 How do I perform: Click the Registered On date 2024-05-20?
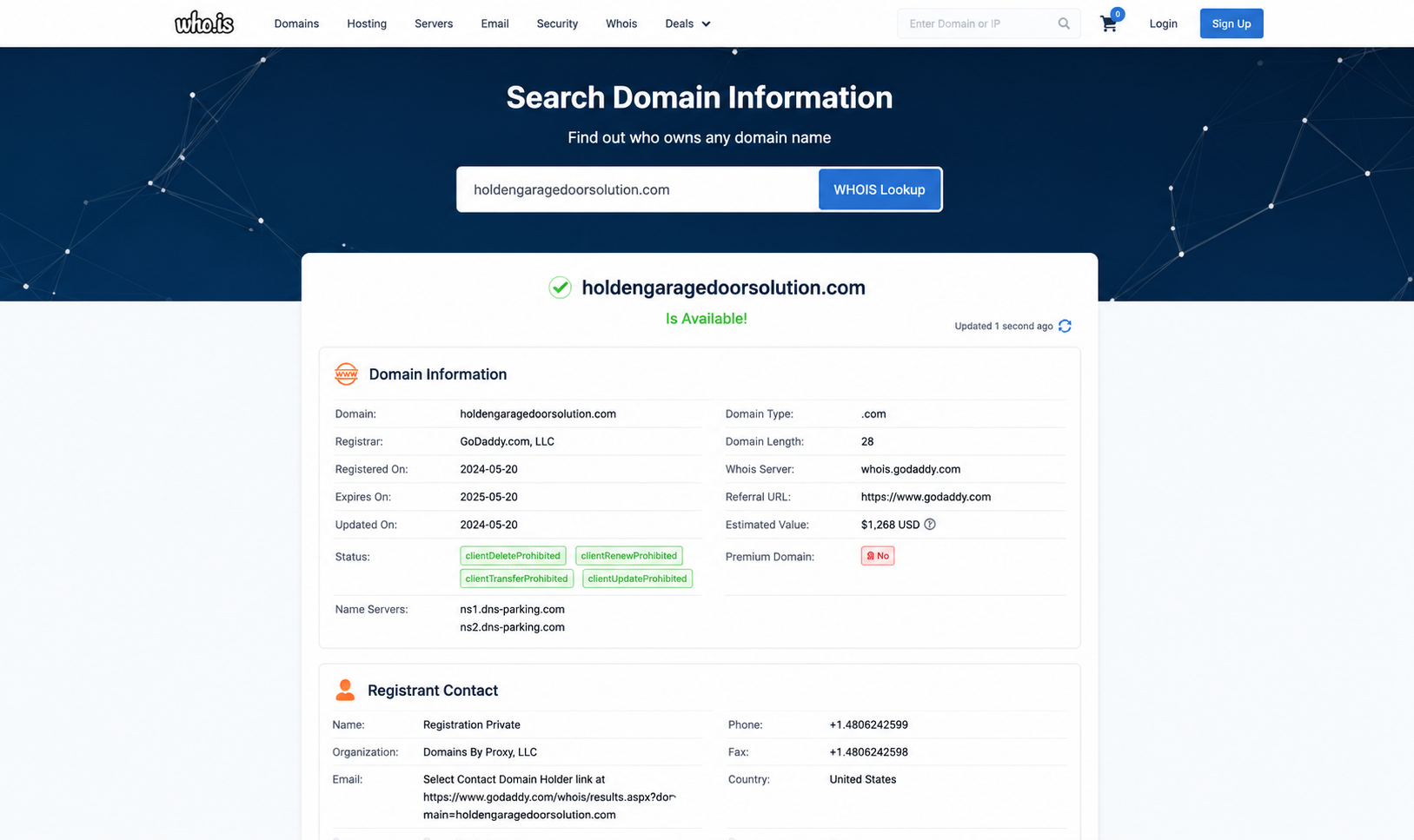[488, 469]
